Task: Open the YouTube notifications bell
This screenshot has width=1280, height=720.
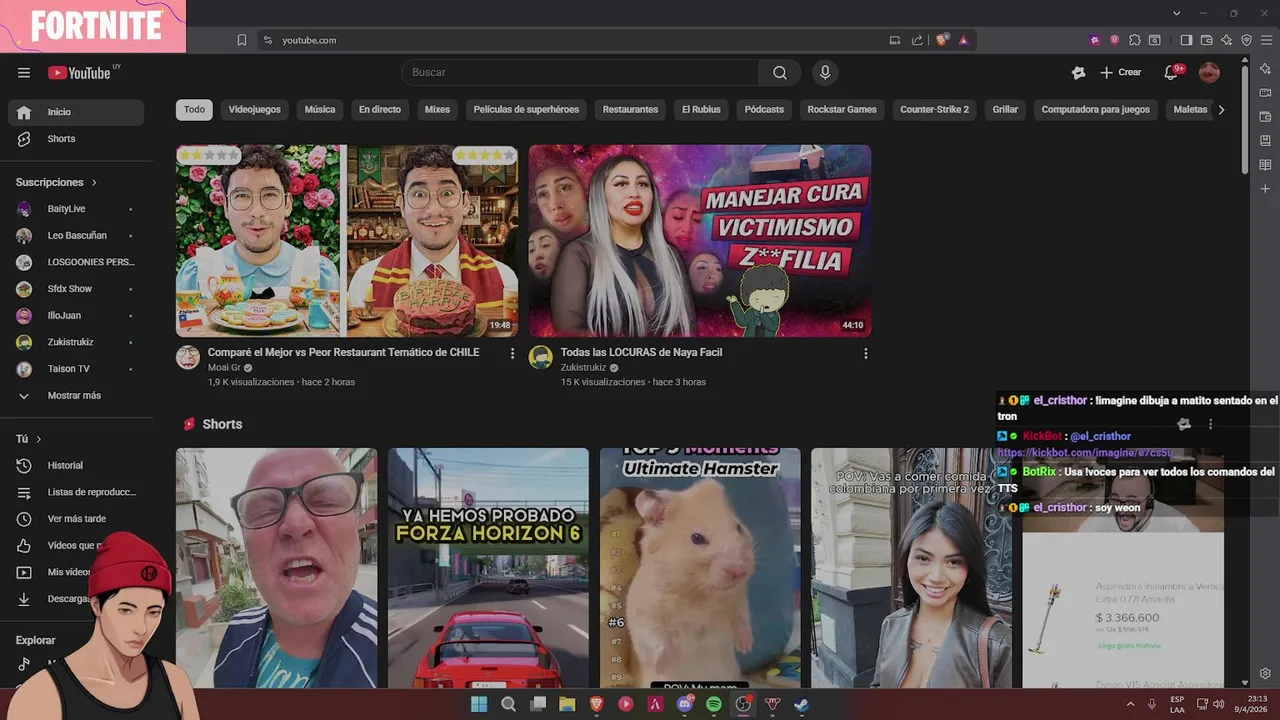Action: coord(1171,72)
